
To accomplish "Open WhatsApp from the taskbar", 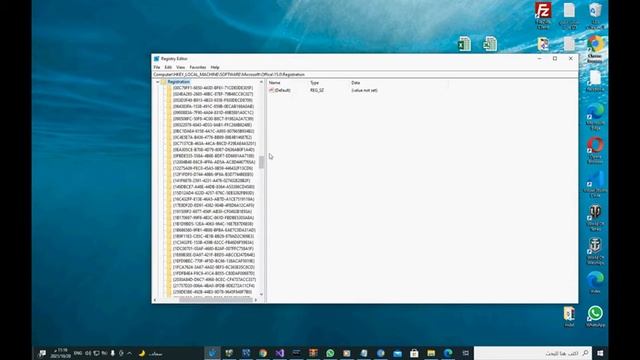I will tap(330, 353).
